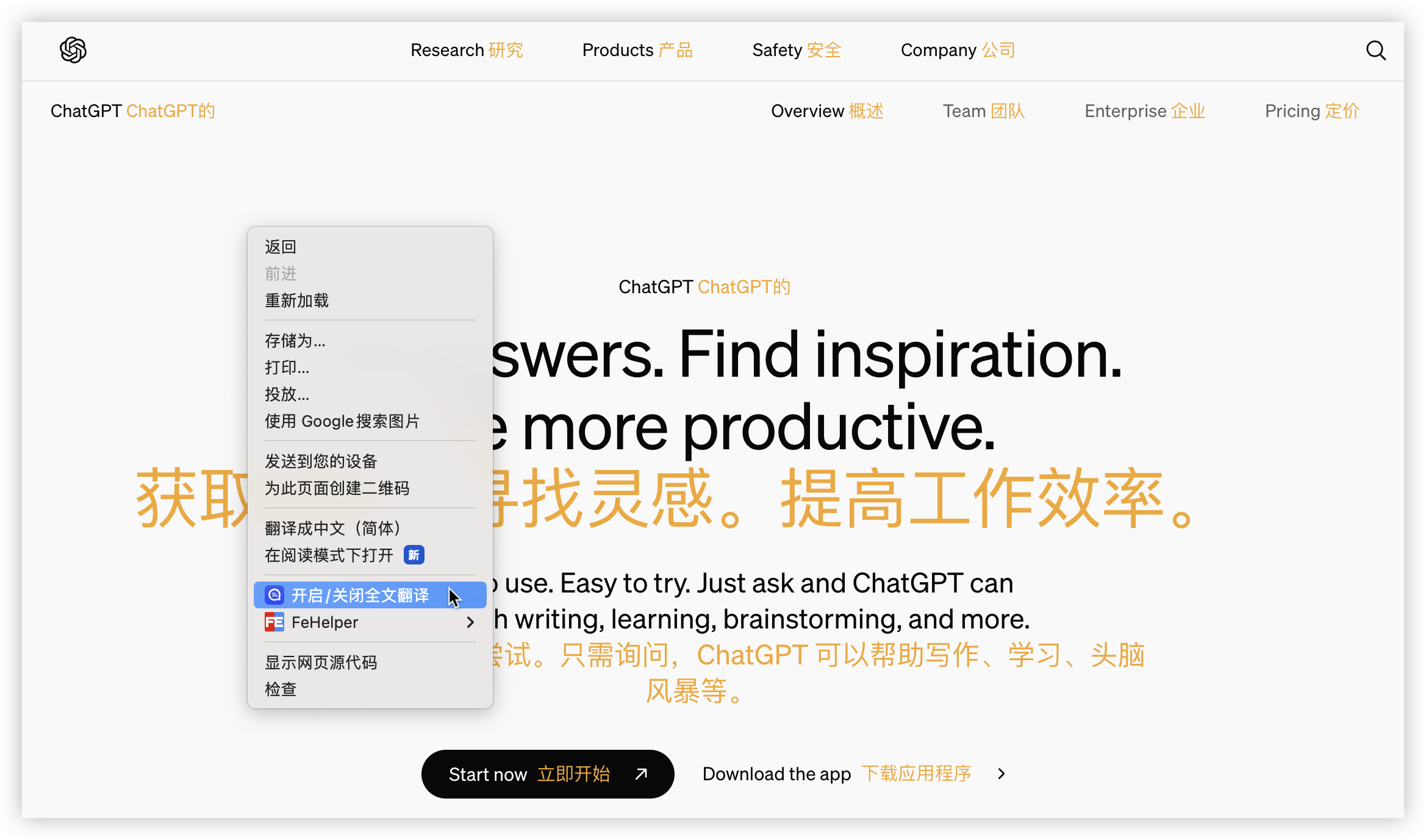Select 重新加载 from context menu

click(x=297, y=301)
